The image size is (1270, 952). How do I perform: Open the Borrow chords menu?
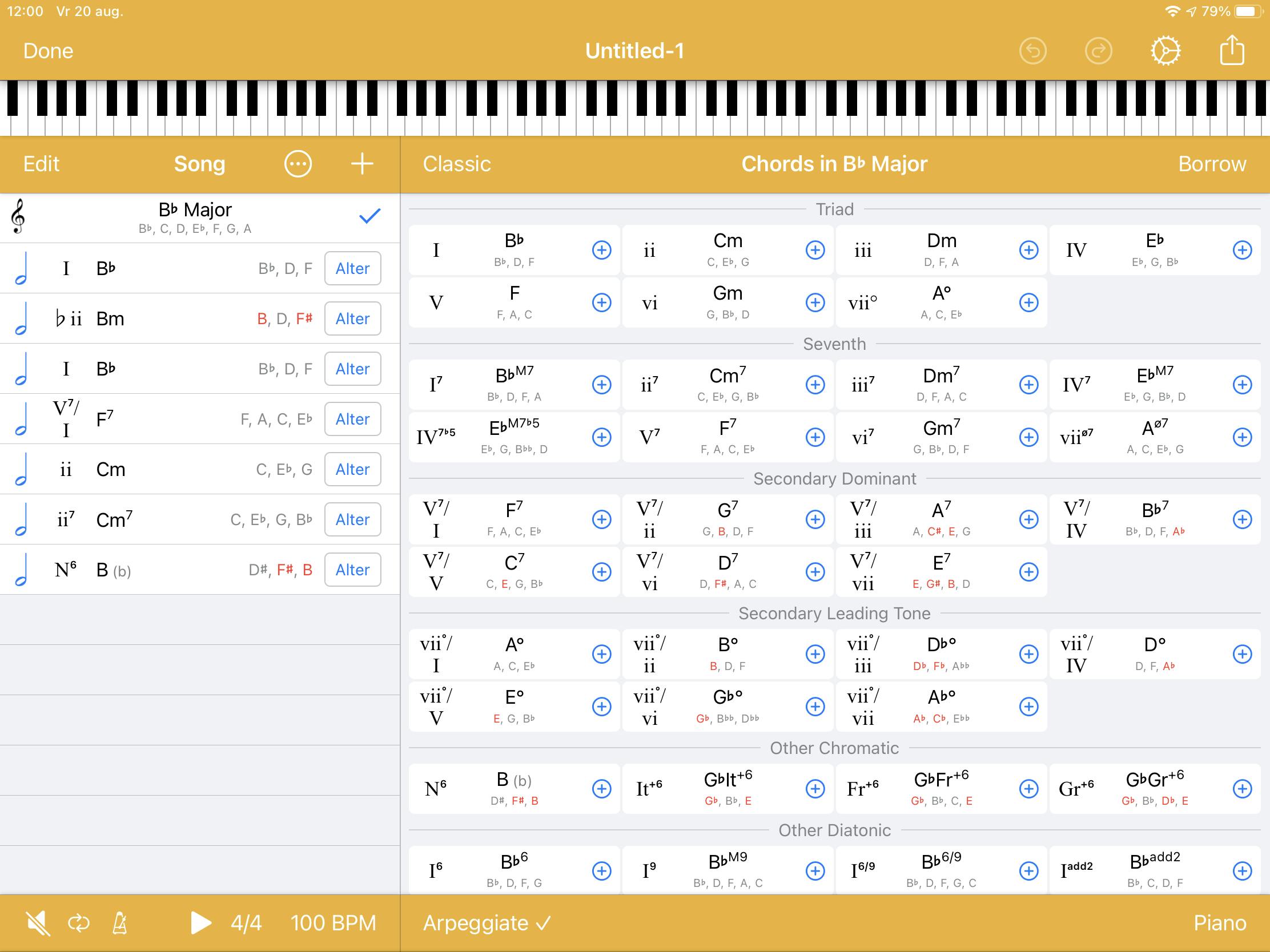pos(1212,164)
